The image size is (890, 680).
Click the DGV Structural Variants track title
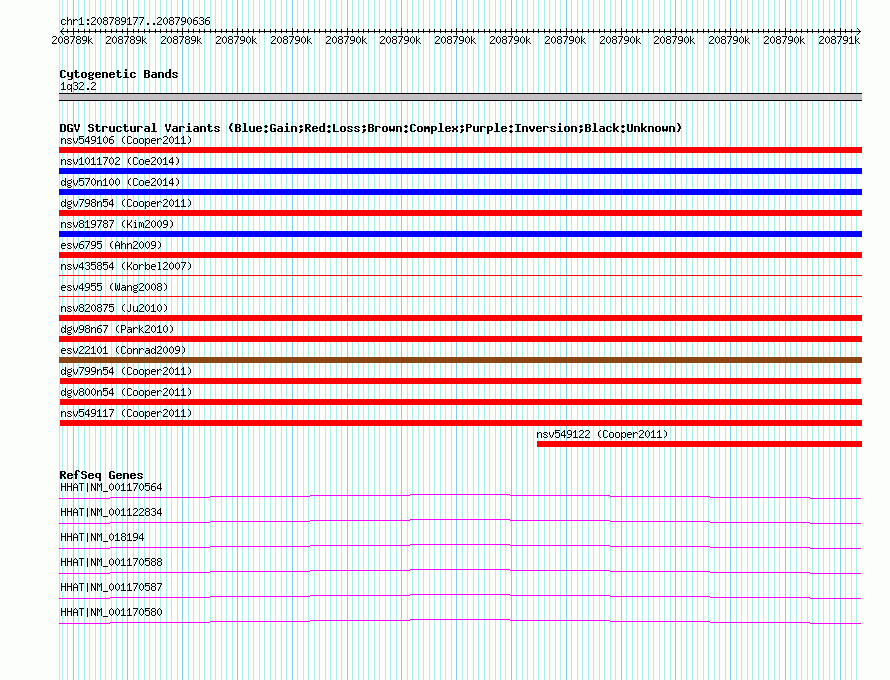tap(371, 128)
